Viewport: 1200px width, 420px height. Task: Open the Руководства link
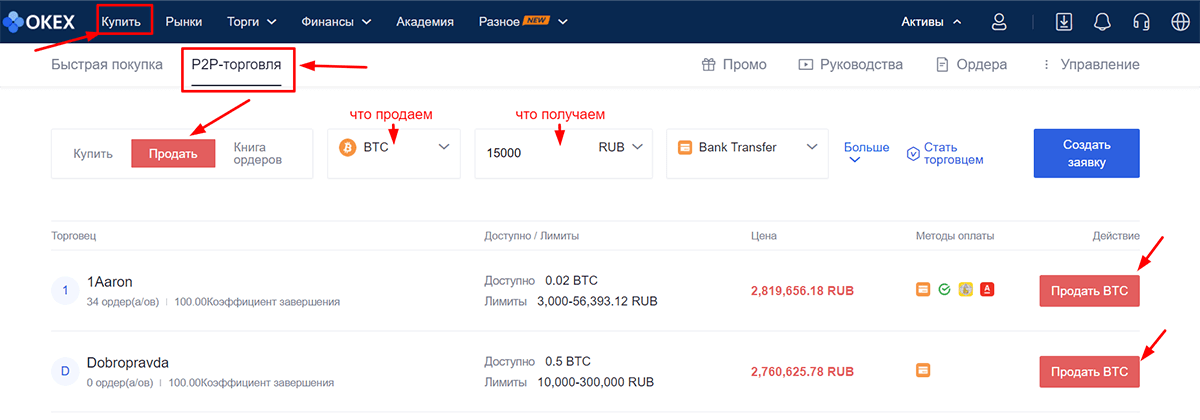(861, 64)
